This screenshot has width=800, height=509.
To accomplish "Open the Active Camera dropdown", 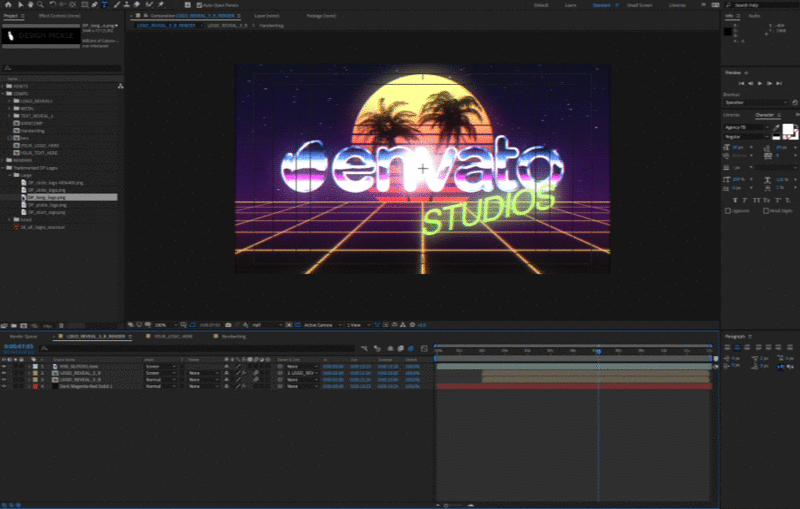I will (x=322, y=325).
